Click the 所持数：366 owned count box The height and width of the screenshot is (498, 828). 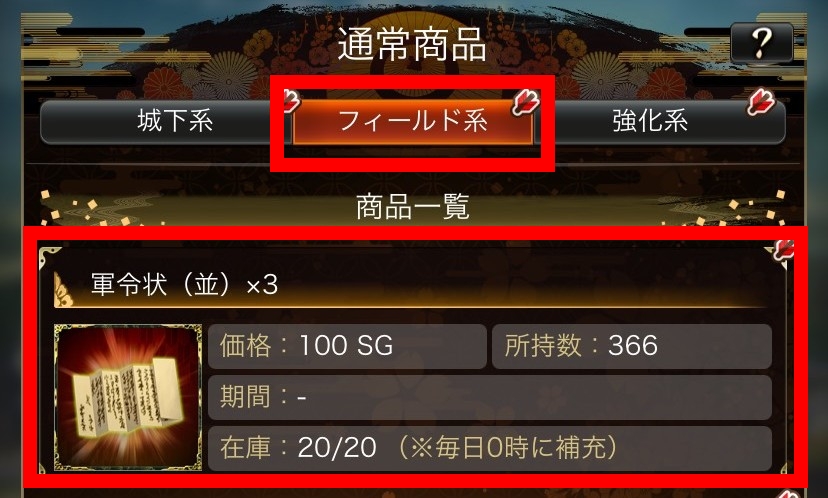pyautogui.click(x=632, y=346)
